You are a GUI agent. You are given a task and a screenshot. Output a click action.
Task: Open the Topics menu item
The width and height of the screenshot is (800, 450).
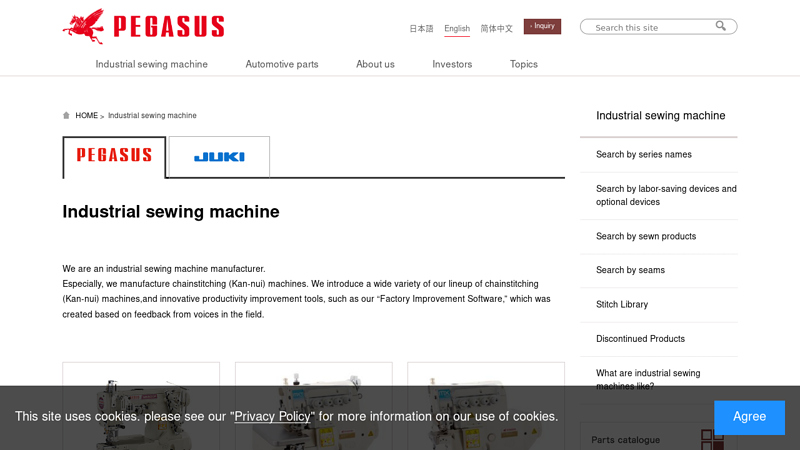tap(524, 64)
